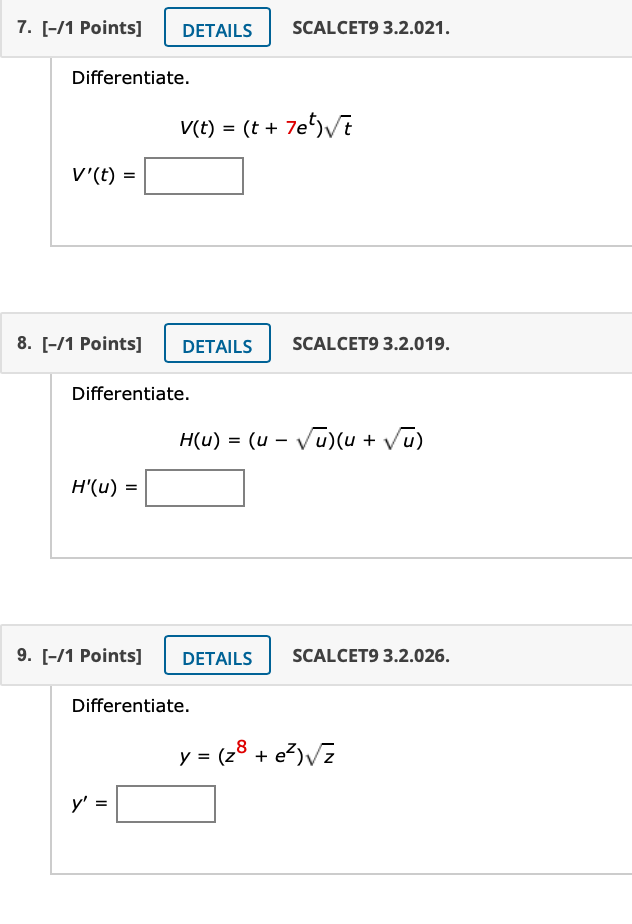Click the red 7 coefficient in V(t)

click(291, 127)
